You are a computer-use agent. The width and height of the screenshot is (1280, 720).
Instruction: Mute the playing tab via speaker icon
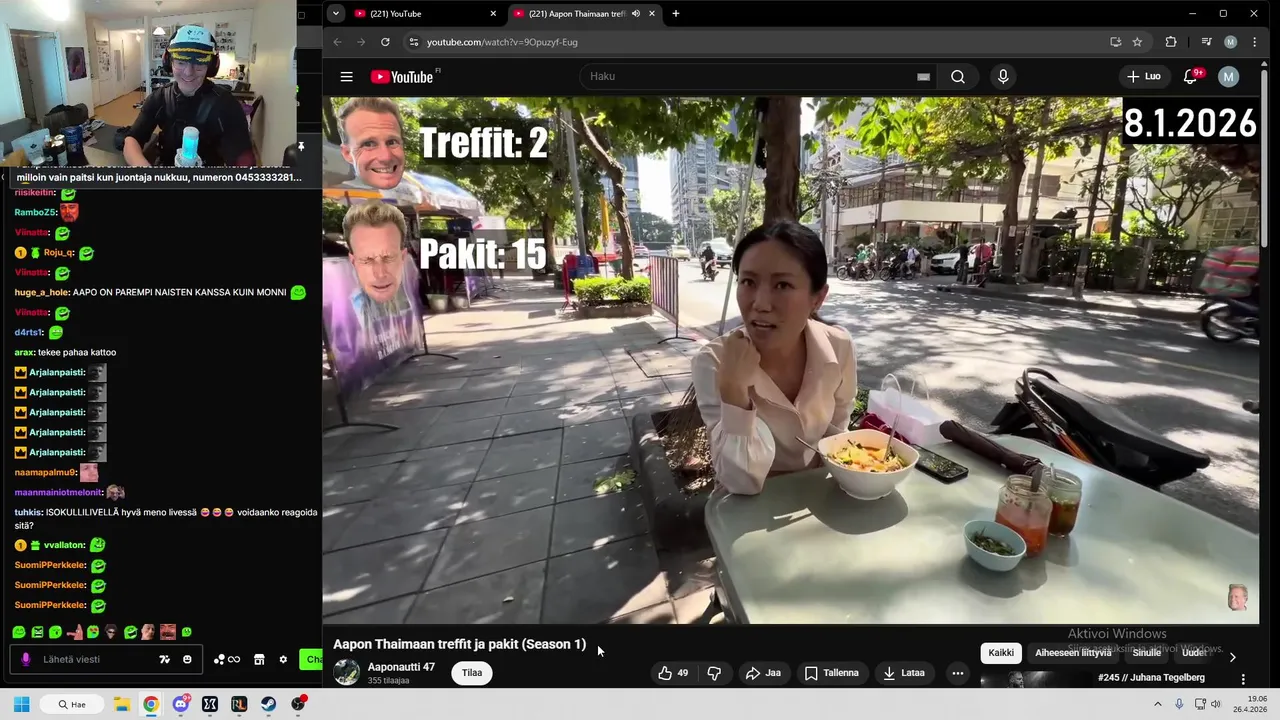click(636, 13)
